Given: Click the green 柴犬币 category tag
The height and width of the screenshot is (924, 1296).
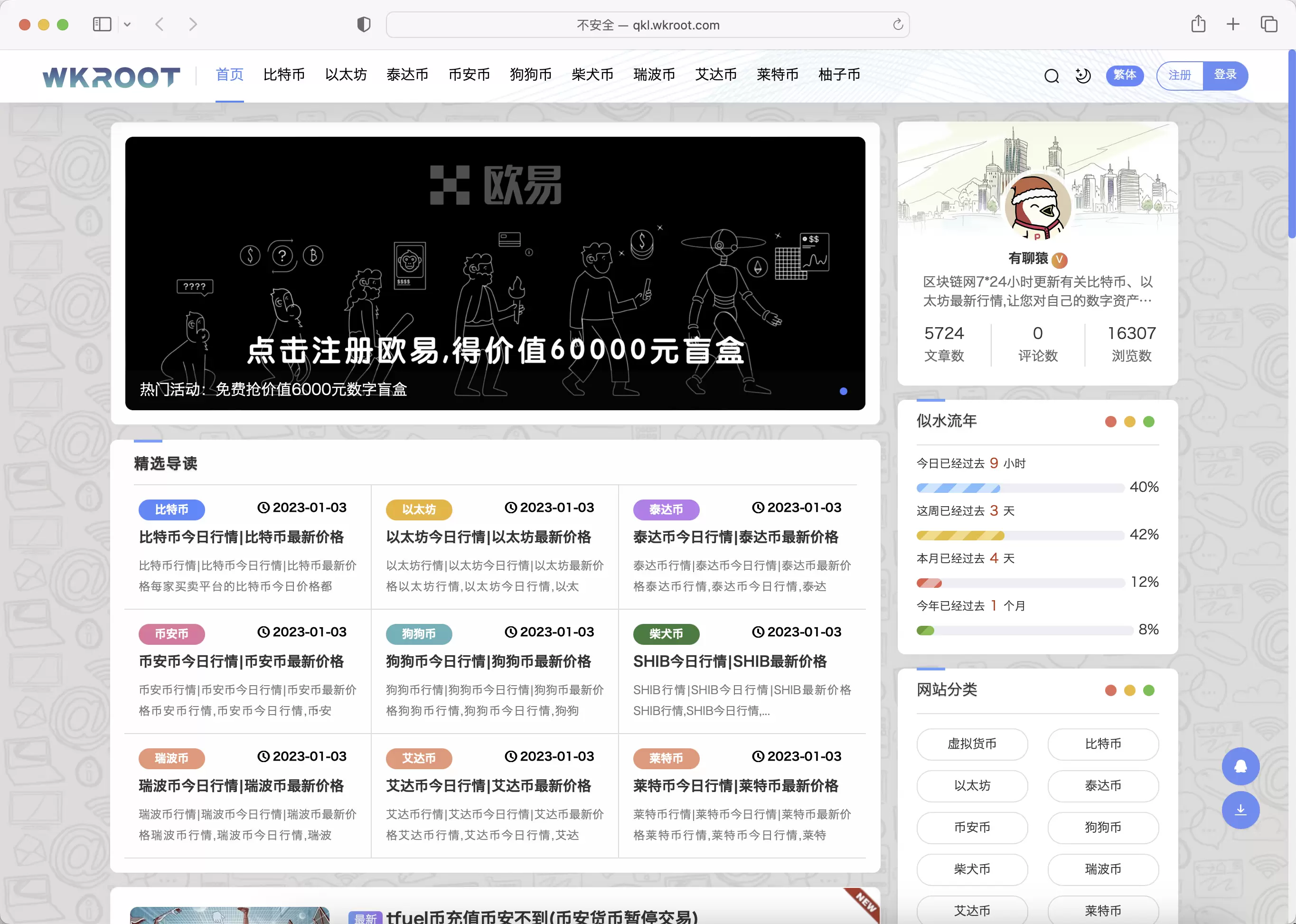Looking at the screenshot, I should [666, 634].
